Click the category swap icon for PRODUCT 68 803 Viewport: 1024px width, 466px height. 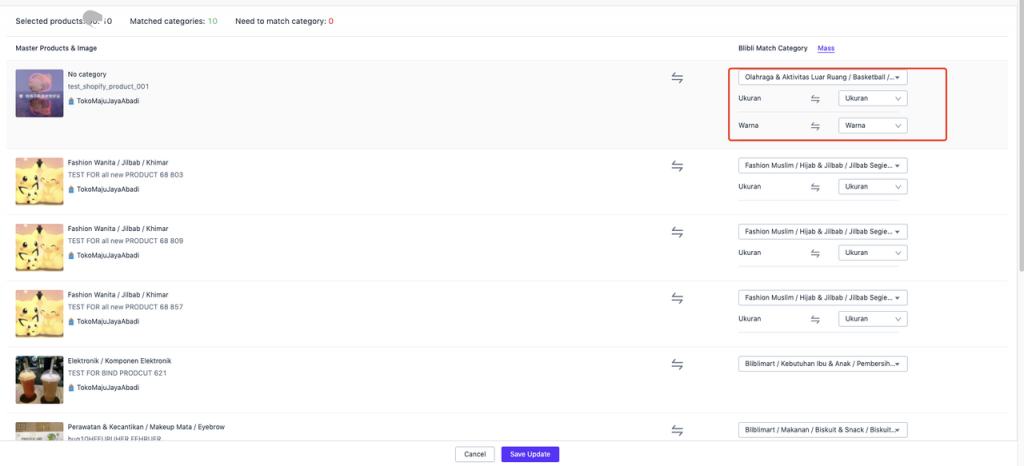pyautogui.click(x=677, y=166)
